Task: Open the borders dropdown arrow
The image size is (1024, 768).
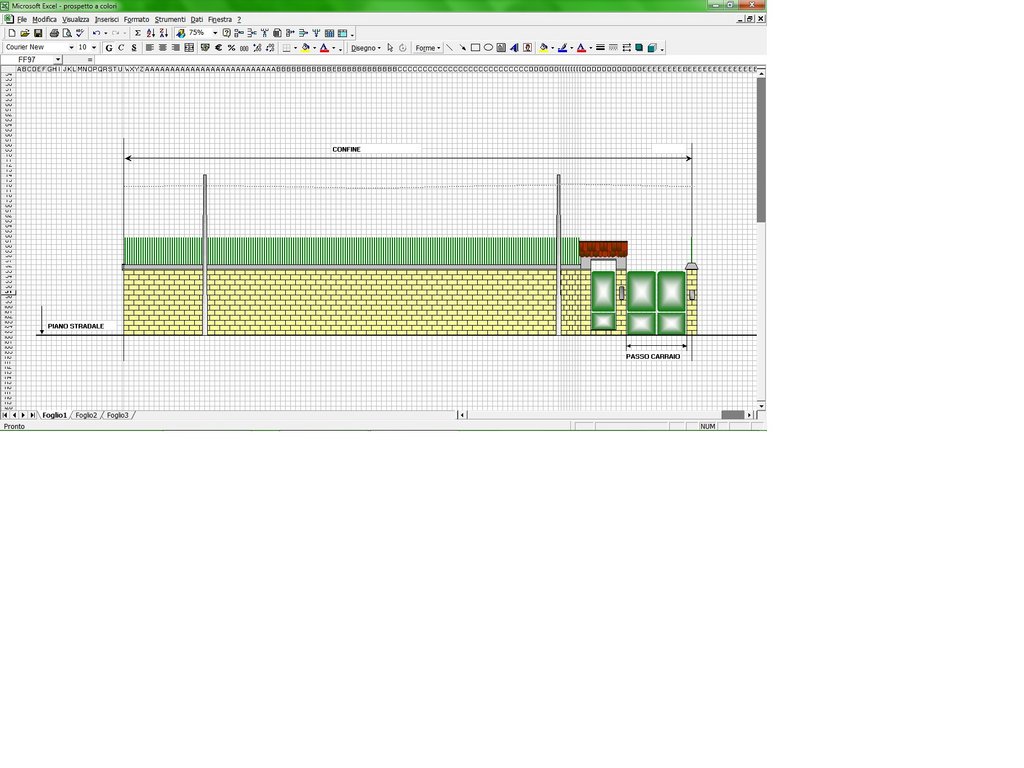Action: pyautogui.click(x=295, y=48)
